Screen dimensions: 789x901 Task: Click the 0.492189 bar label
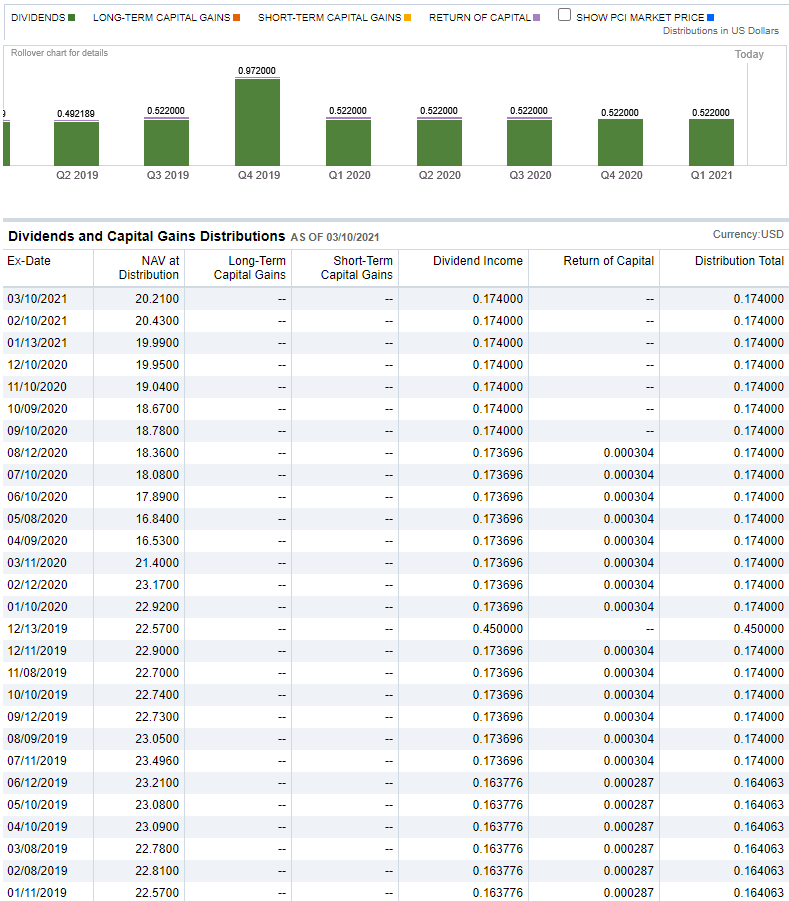(x=76, y=114)
